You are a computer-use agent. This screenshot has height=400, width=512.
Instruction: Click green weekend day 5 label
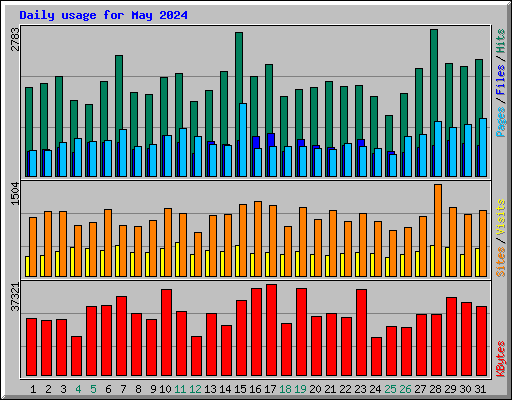(x=93, y=389)
